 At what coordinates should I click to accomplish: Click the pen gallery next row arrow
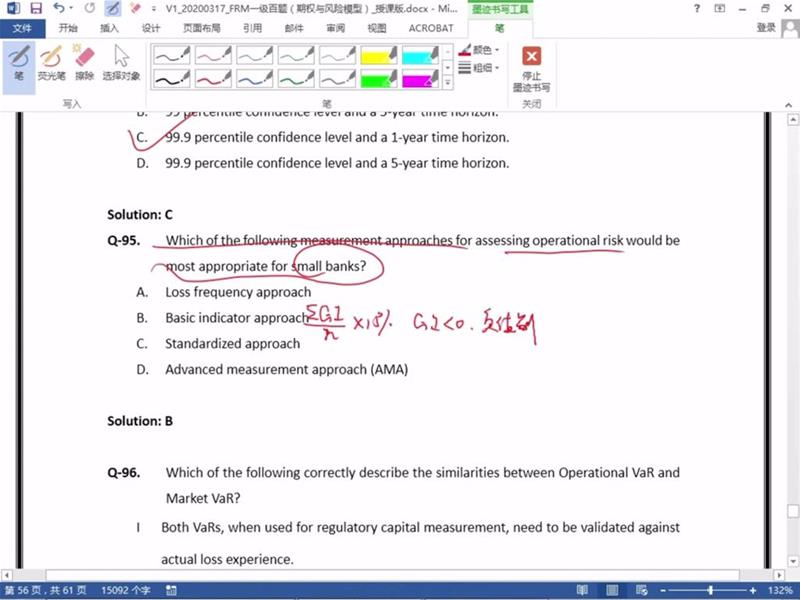(x=447, y=67)
